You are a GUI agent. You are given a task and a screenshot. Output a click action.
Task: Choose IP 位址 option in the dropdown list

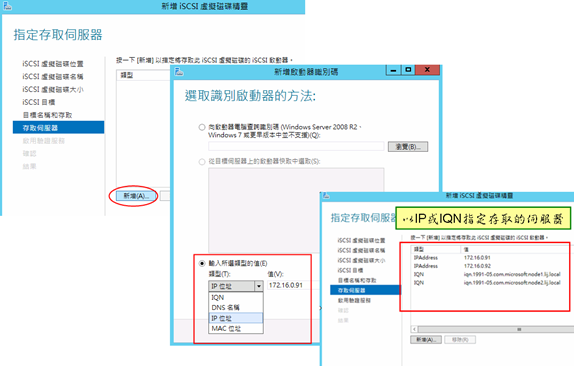point(236,318)
